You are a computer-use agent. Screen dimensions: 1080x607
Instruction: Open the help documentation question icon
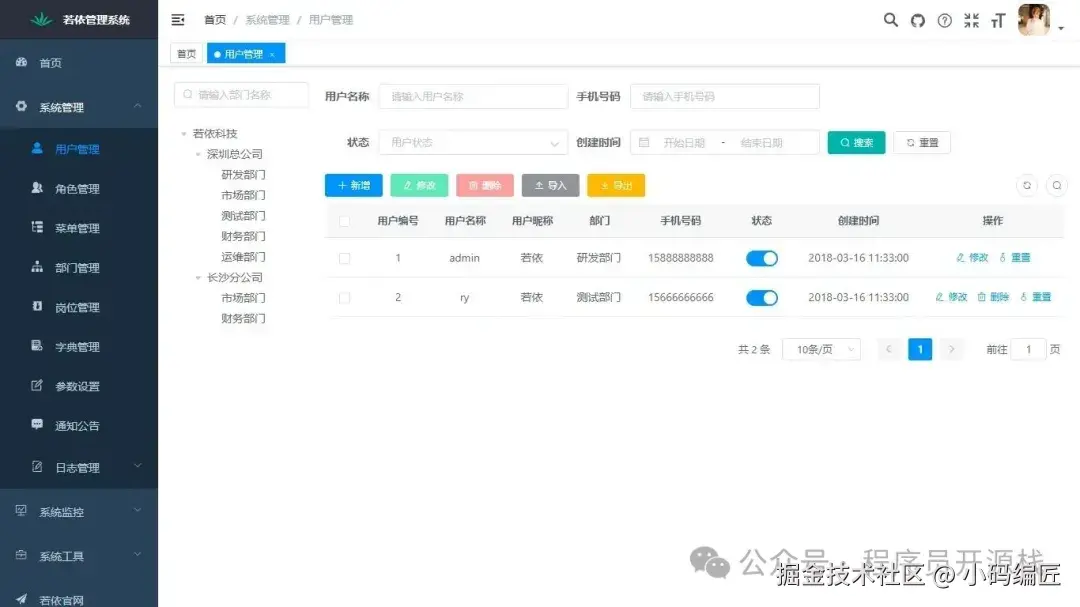pyautogui.click(x=944, y=21)
